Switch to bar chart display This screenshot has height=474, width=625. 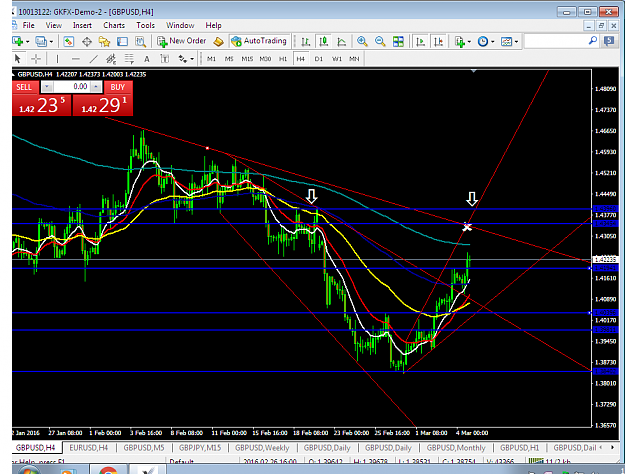tap(306, 41)
